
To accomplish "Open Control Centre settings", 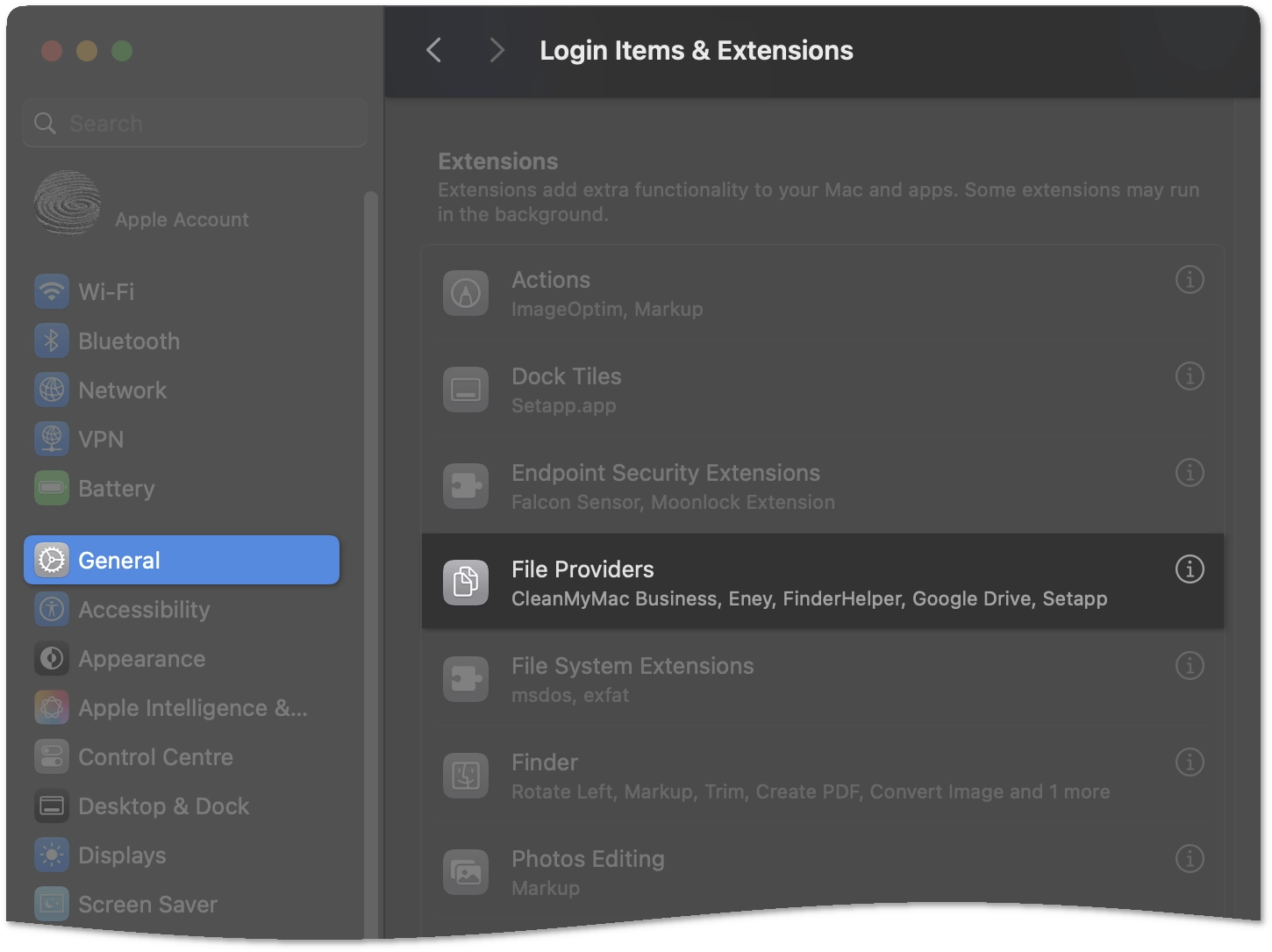I will click(182, 756).
